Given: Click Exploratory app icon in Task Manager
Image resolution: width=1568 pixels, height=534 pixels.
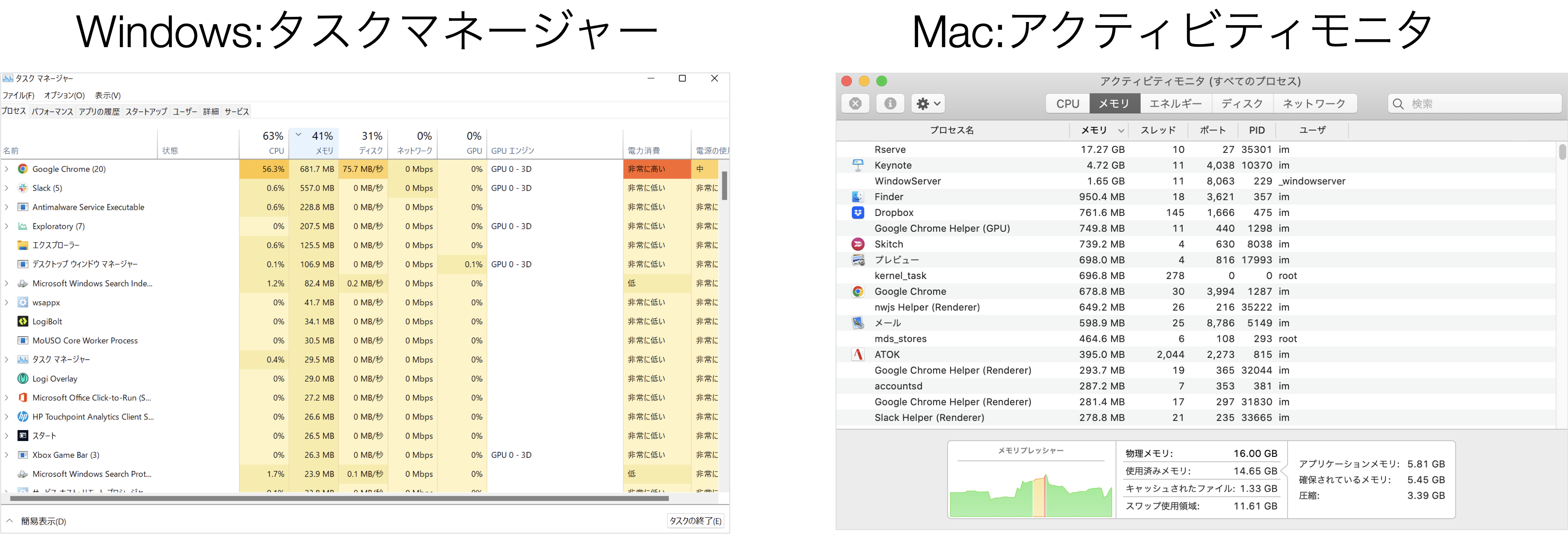Looking at the screenshot, I should click(x=22, y=226).
